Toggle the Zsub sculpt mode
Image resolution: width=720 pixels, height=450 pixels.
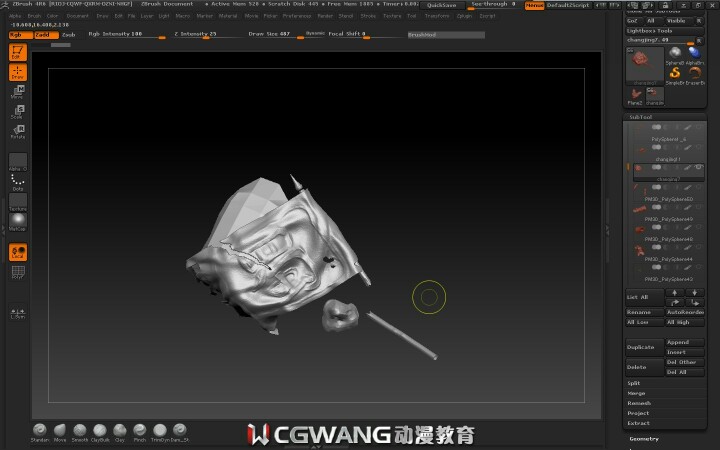tap(69, 35)
